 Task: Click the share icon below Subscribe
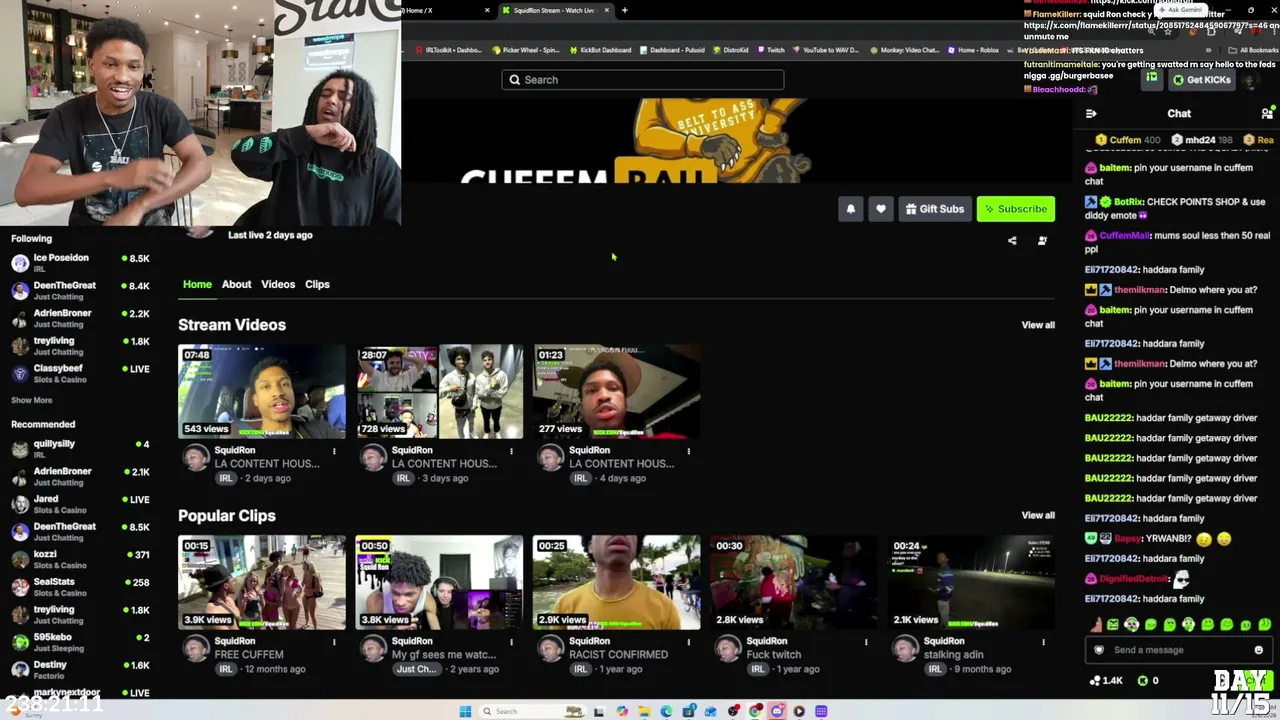tap(1012, 241)
